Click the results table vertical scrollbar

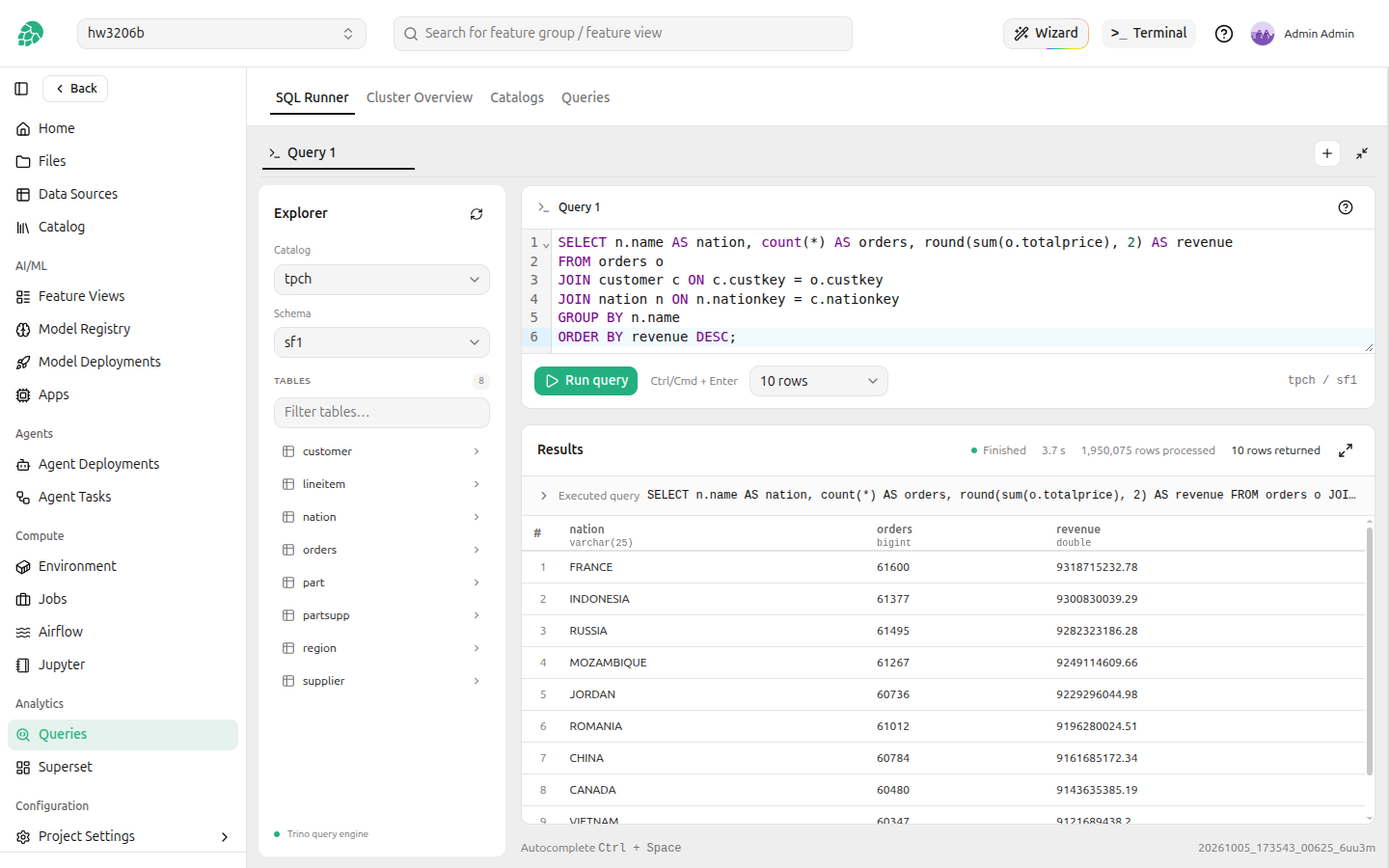pyautogui.click(x=1370, y=651)
